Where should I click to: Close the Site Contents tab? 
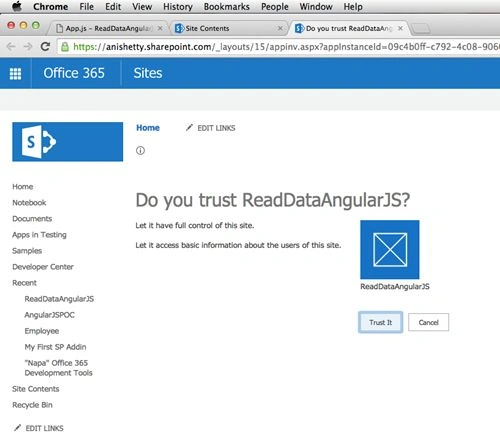pyautogui.click(x=280, y=28)
